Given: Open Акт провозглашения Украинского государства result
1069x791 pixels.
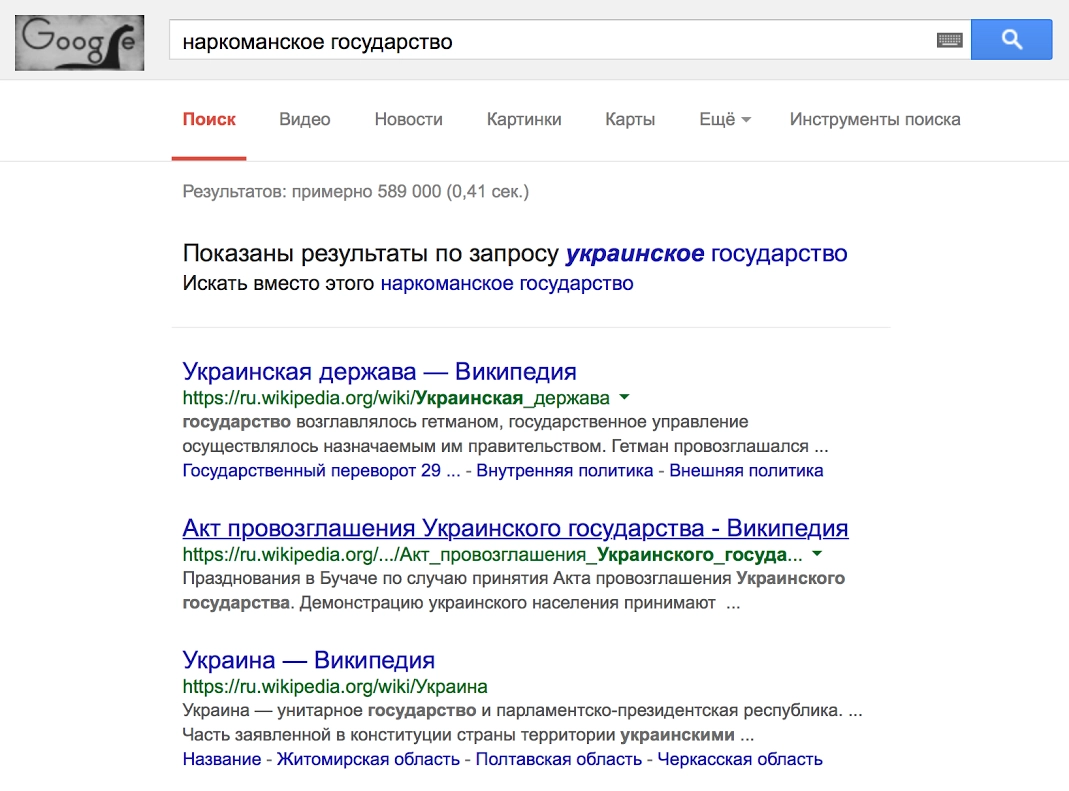Looking at the screenshot, I should click(x=515, y=527).
